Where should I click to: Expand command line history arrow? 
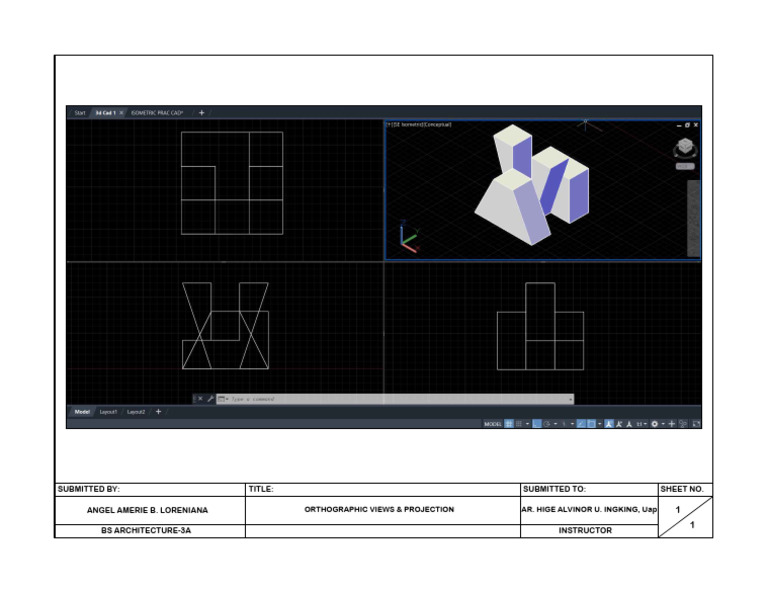click(x=571, y=400)
